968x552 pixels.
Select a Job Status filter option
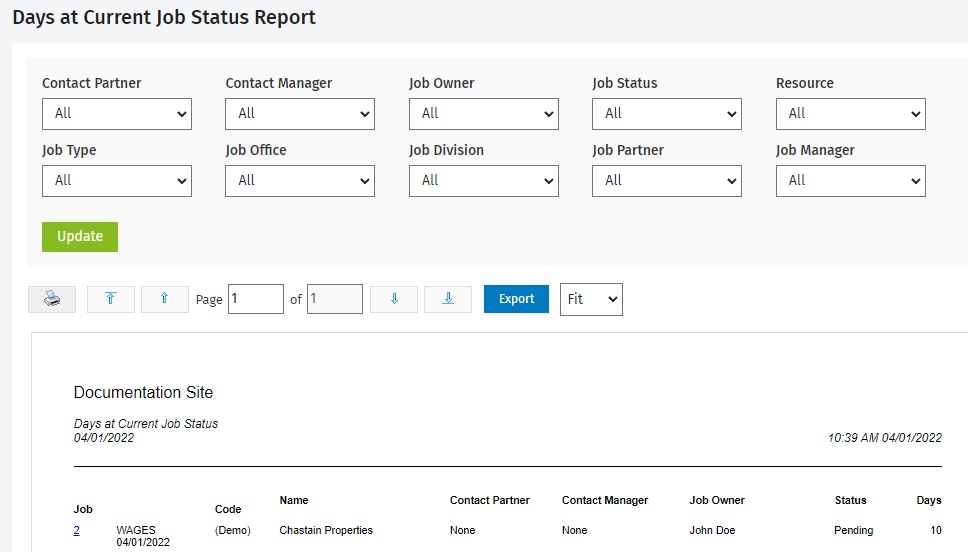tap(667, 114)
